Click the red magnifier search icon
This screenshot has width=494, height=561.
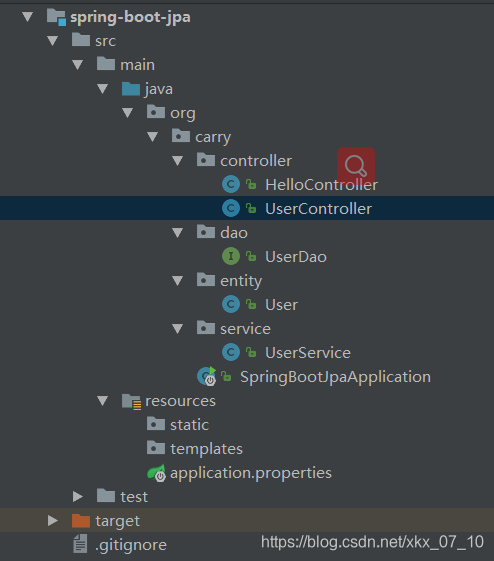click(x=356, y=165)
